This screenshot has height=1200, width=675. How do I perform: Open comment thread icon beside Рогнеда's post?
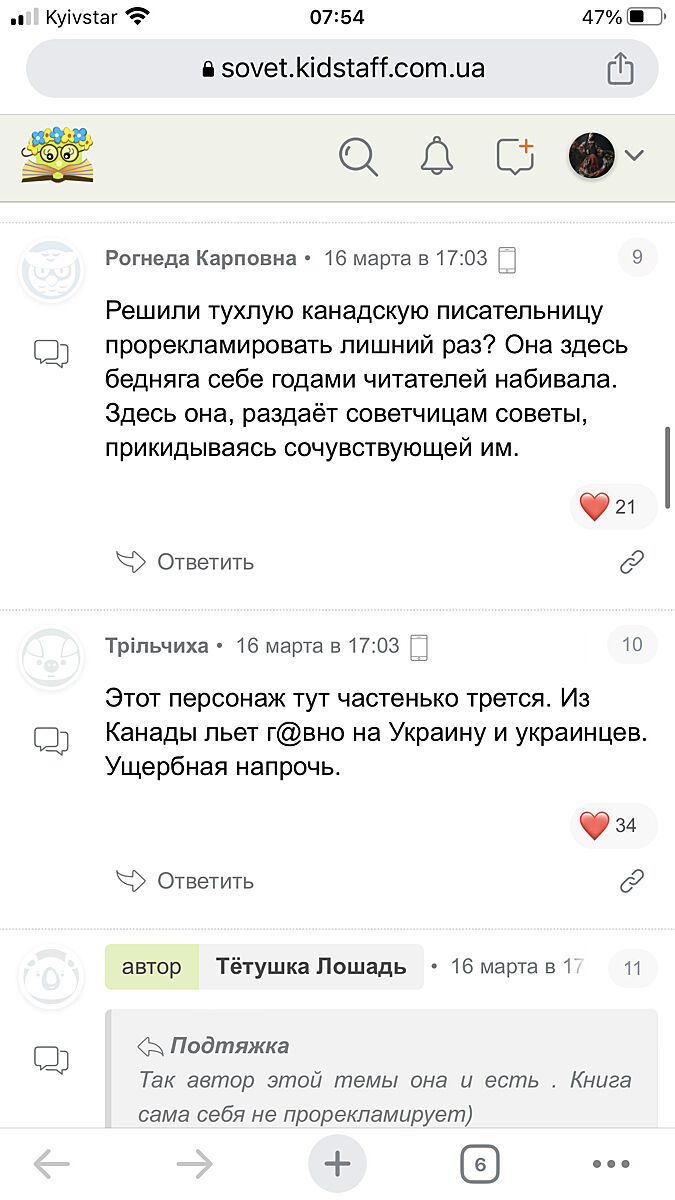click(x=51, y=352)
